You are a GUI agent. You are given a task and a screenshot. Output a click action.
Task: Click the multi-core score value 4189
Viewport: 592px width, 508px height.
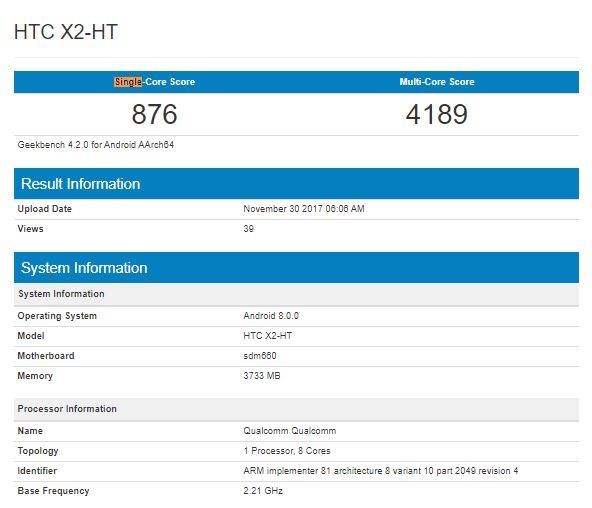coord(437,114)
